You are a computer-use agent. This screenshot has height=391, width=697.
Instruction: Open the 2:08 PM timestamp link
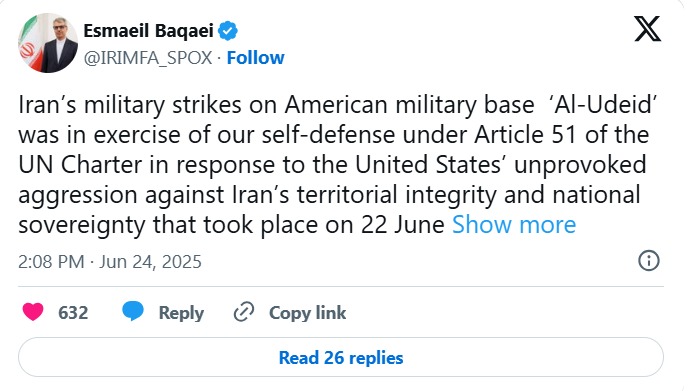[x=51, y=262]
